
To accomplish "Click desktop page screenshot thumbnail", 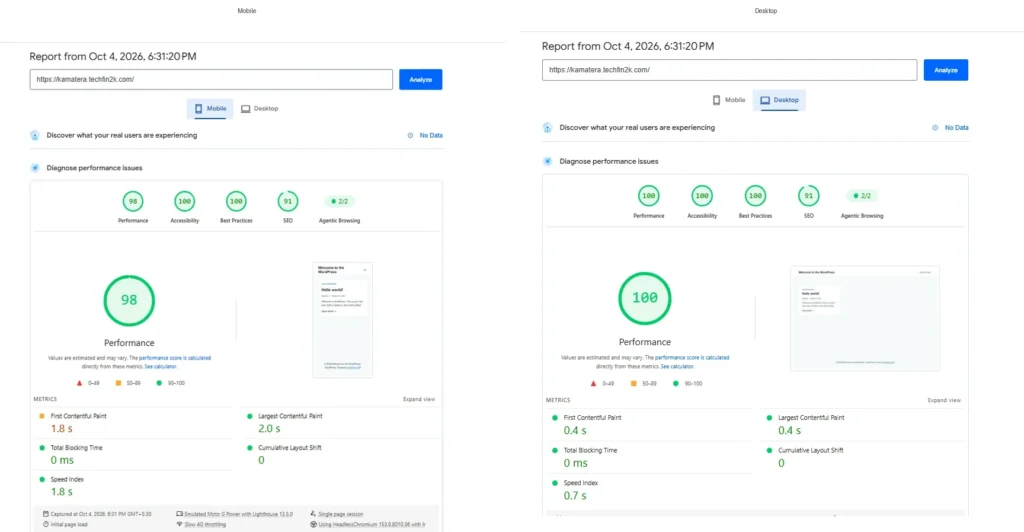I will tap(865, 319).
